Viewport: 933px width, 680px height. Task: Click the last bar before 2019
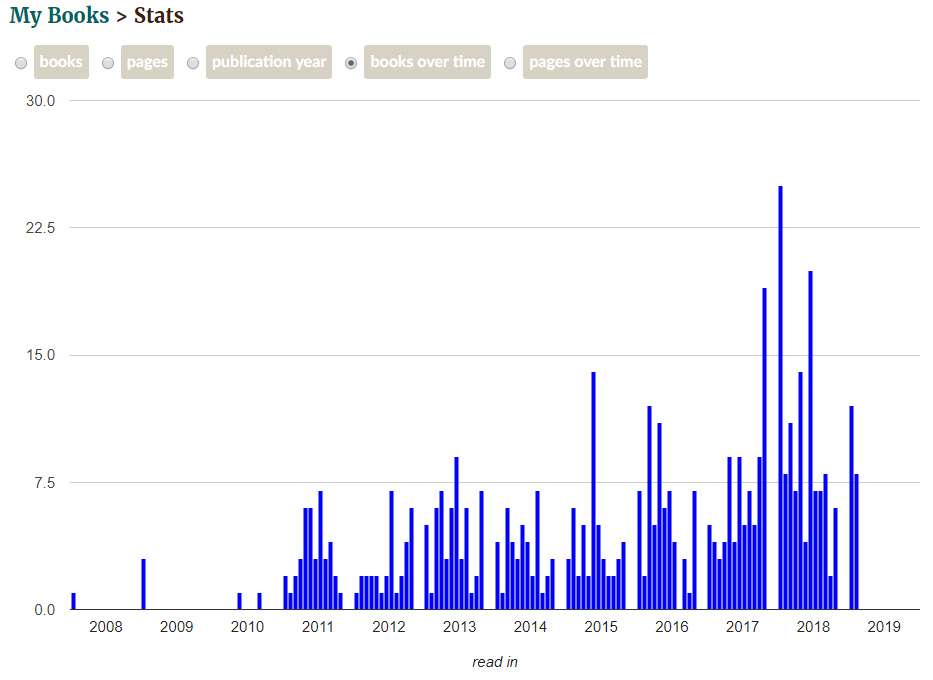point(857,541)
